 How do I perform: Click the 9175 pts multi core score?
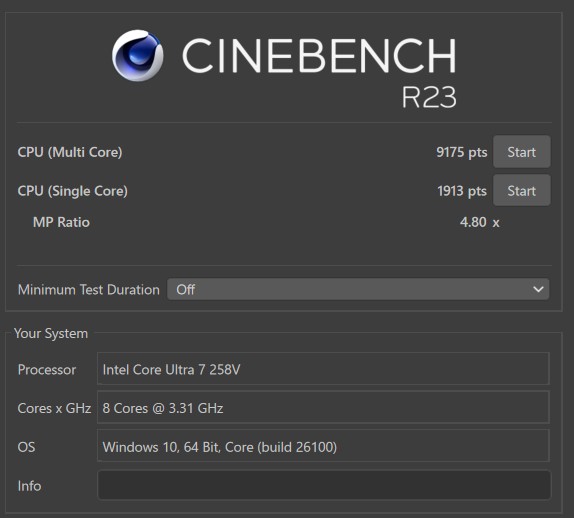462,152
